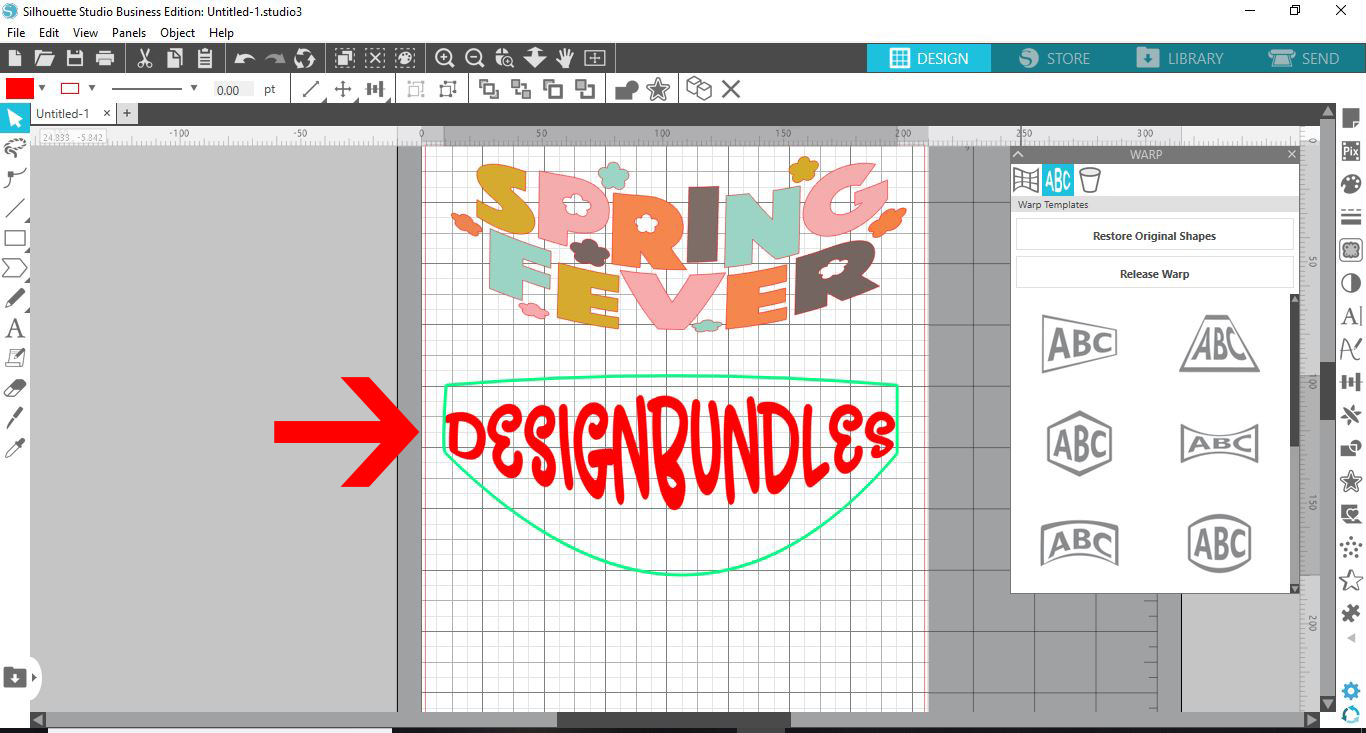Open the Line Style panel
1366x733 pixels.
pos(1351,217)
